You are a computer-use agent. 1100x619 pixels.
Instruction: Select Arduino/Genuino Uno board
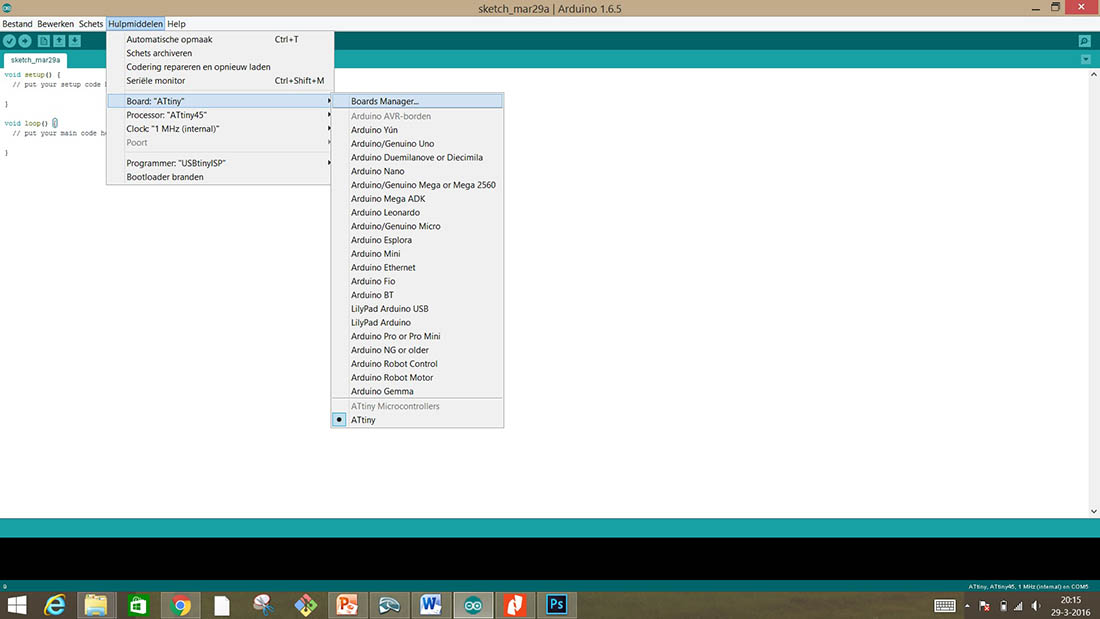(417, 144)
